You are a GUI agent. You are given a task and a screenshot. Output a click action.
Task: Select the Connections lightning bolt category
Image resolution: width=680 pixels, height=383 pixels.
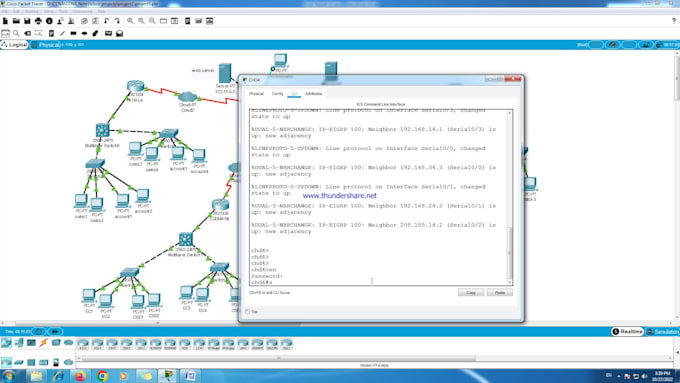tap(43, 343)
